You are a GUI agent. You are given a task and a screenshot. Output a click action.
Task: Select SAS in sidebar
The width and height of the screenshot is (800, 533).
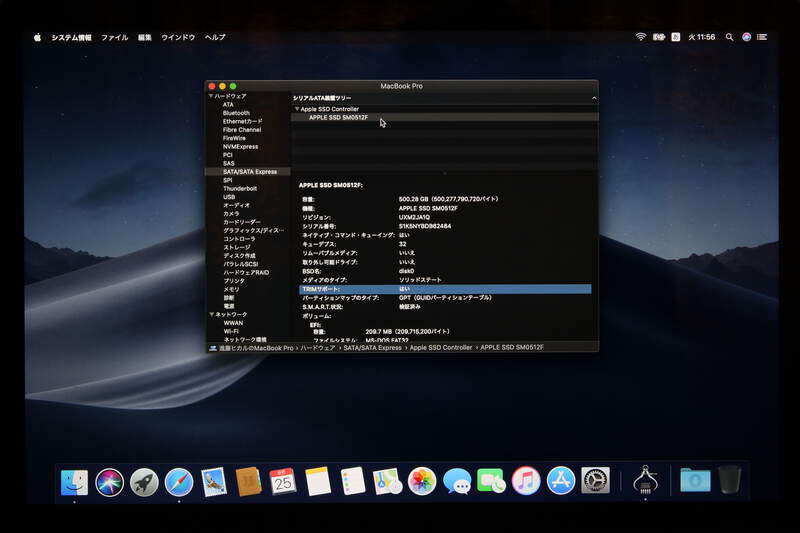[229, 163]
